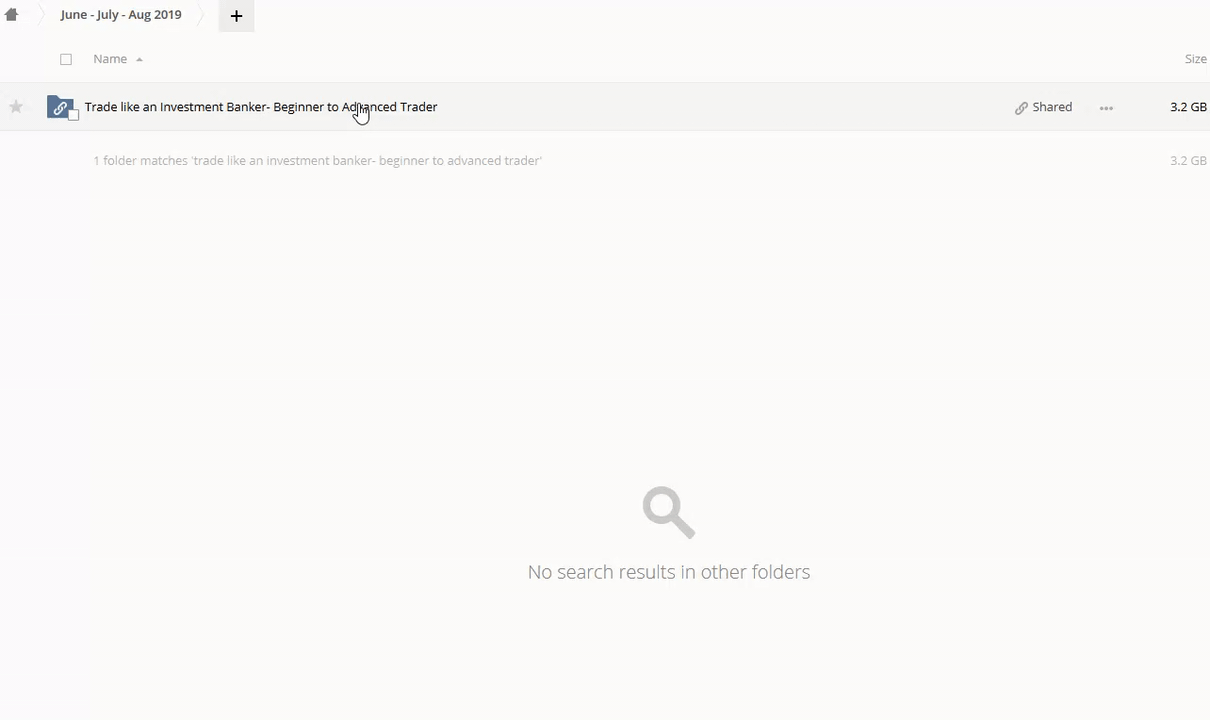This screenshot has height=720, width=1210.
Task: Sort files by Name column
Action: [x=110, y=59]
